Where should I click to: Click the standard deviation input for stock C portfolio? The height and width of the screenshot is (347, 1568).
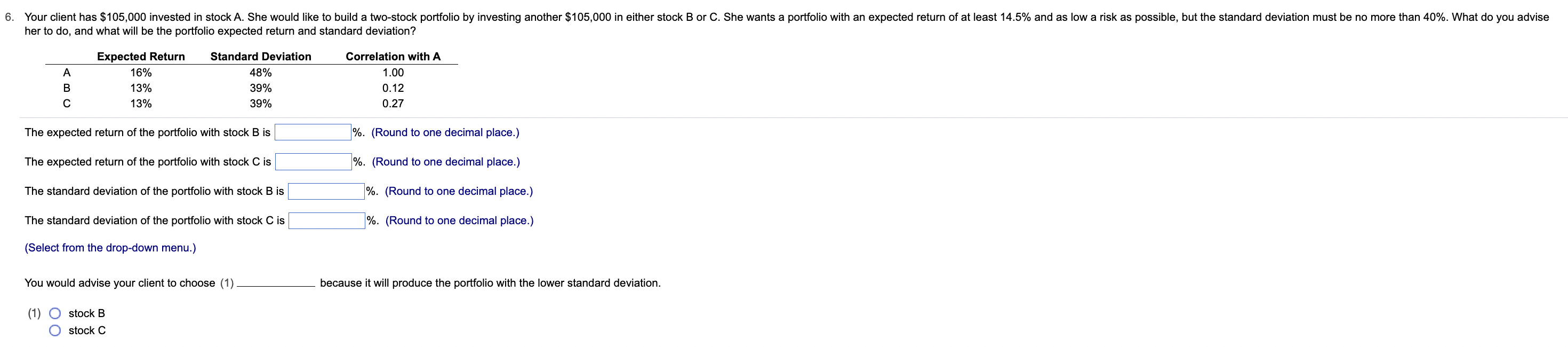(327, 220)
